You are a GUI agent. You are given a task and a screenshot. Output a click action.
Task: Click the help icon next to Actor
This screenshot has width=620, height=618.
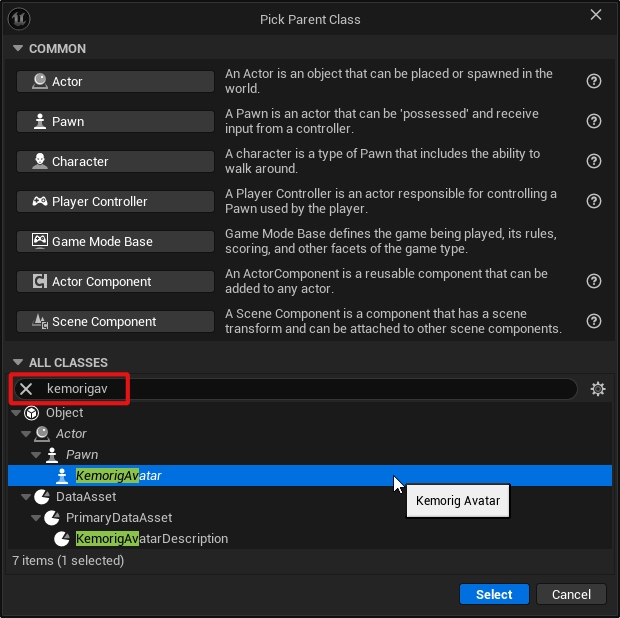(594, 81)
